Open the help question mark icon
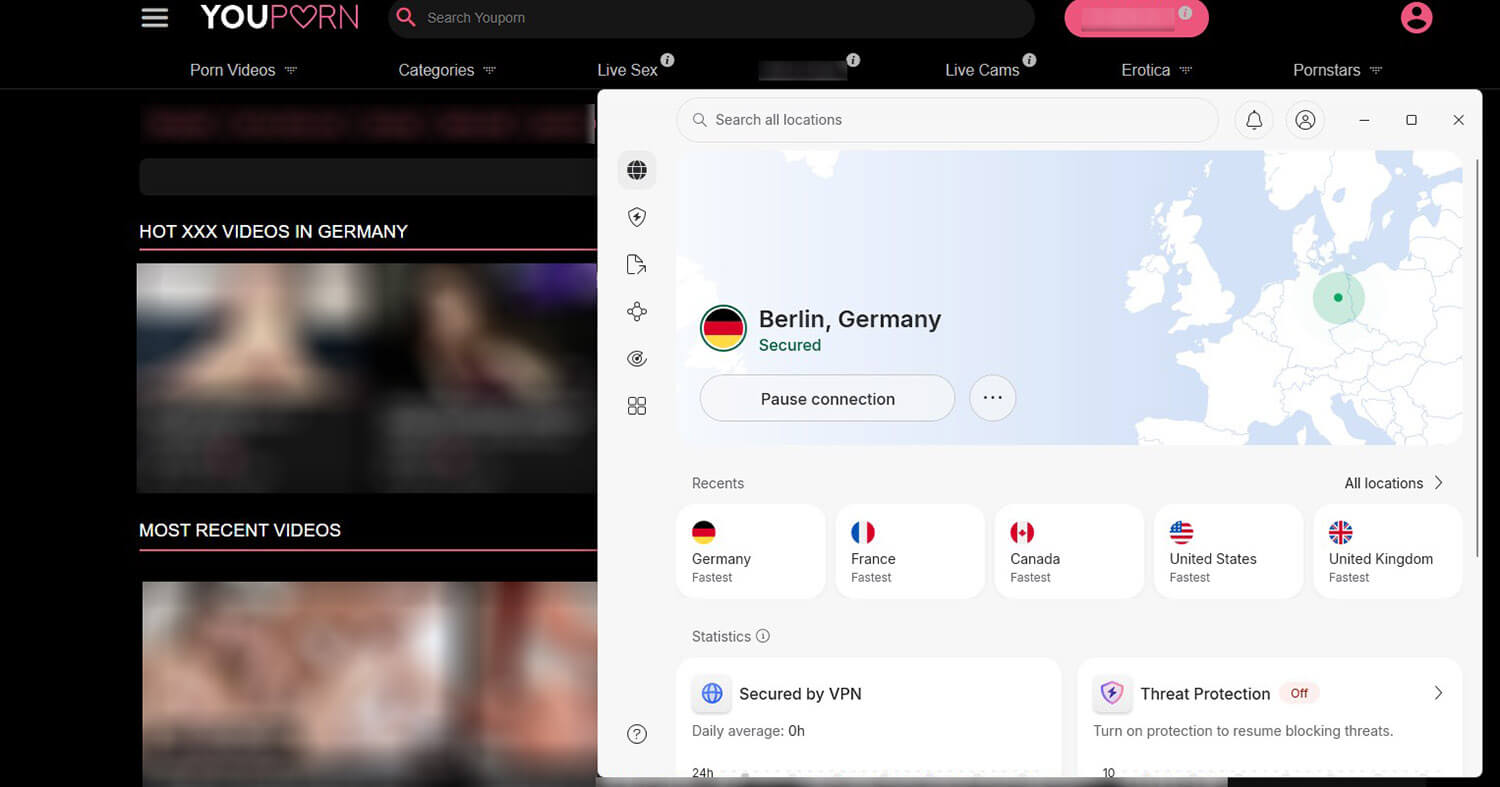Image resolution: width=1500 pixels, height=787 pixels. coord(637,734)
